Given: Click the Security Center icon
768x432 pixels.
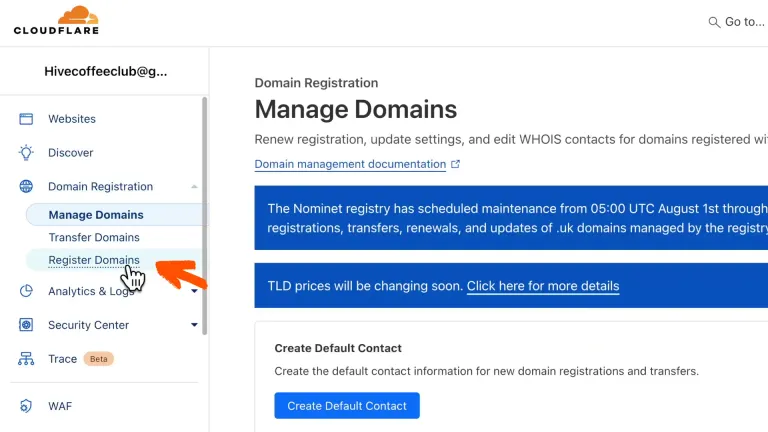Looking at the screenshot, I should [x=27, y=325].
